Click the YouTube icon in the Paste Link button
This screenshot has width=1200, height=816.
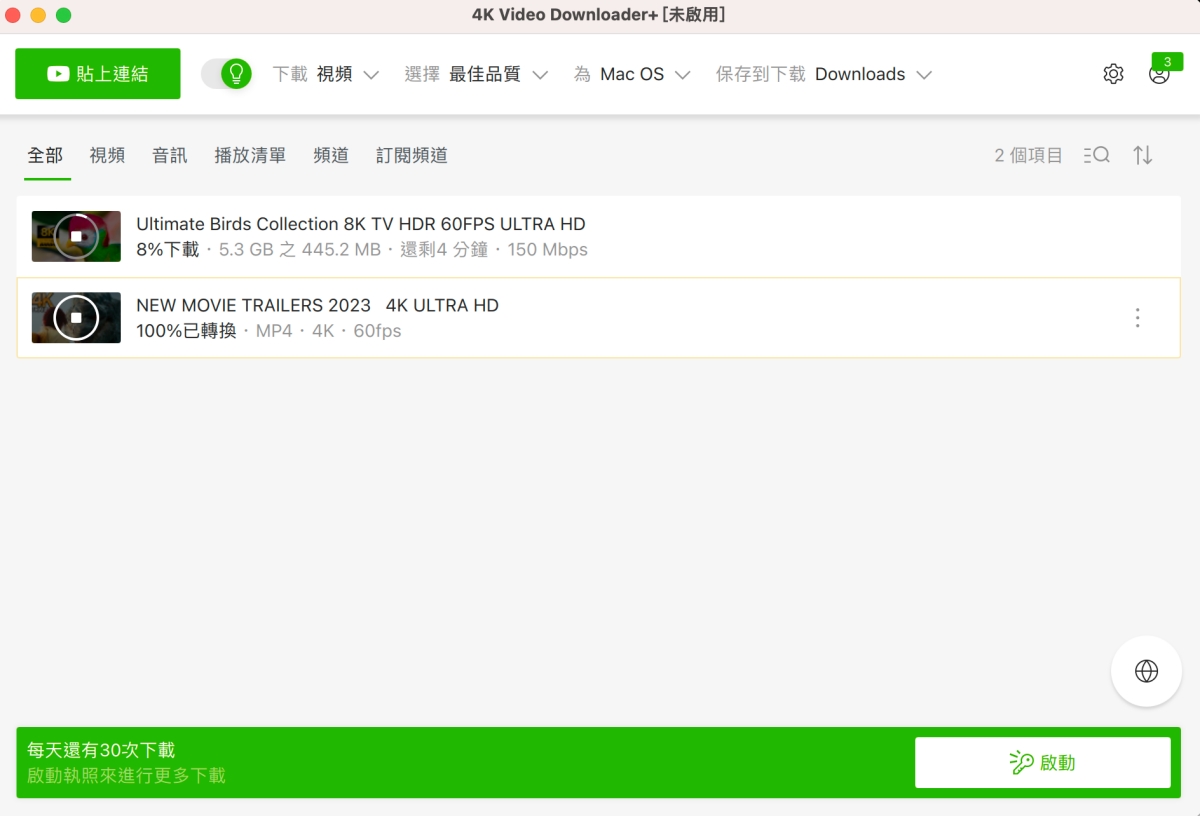58,74
